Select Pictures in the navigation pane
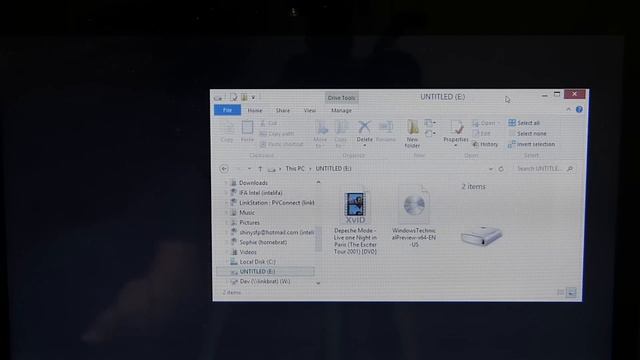The height and width of the screenshot is (360, 640). point(249,222)
